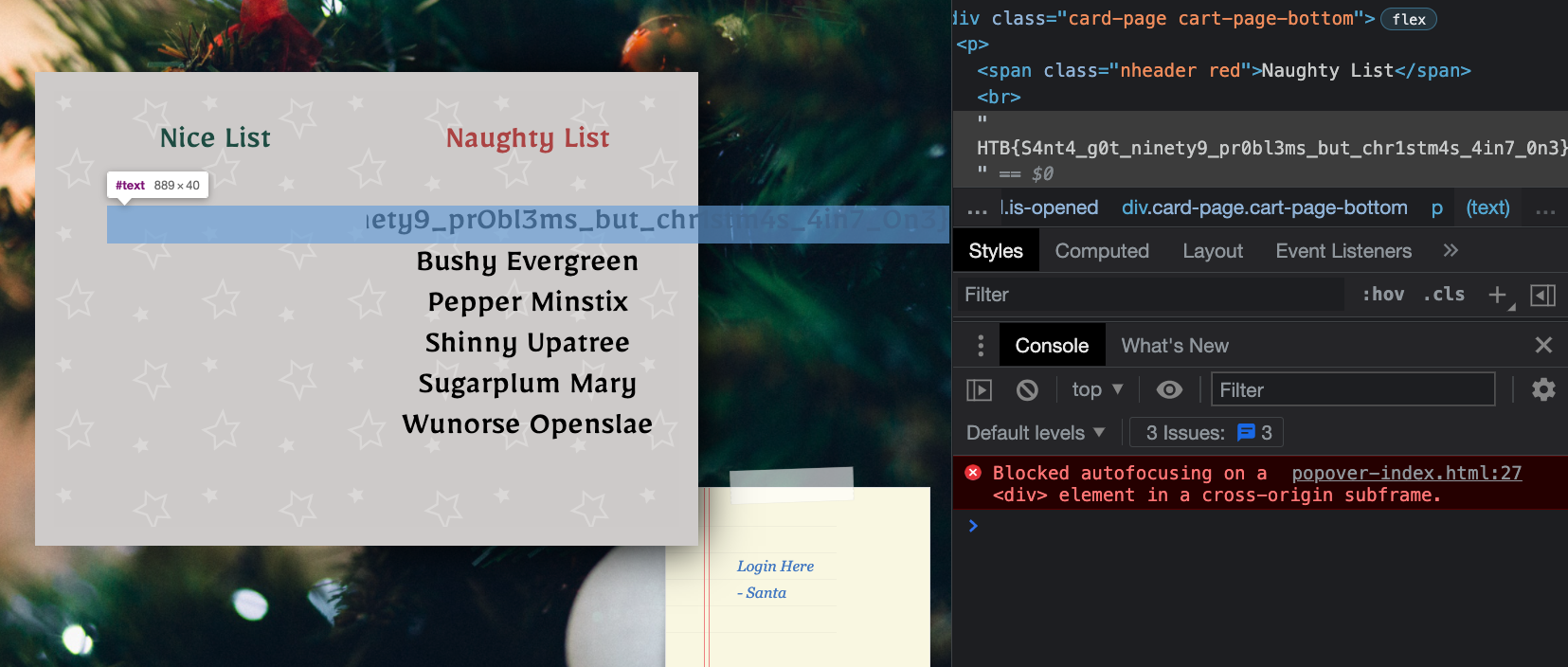Toggle the .cls element classes button
Image resolution: width=1568 pixels, height=667 pixels.
click(x=1444, y=295)
